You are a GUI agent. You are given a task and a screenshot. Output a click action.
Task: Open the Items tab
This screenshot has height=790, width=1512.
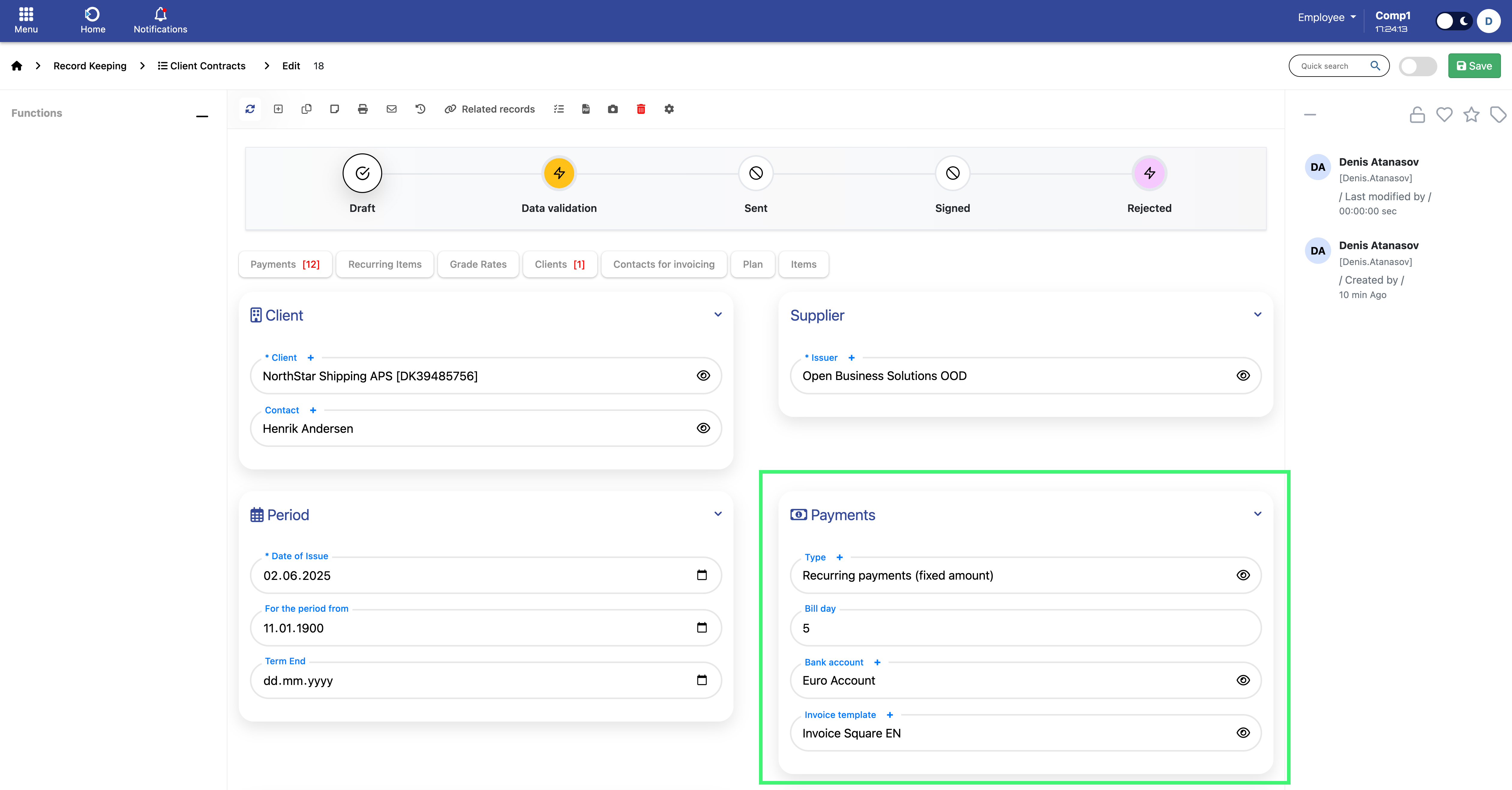pos(803,264)
